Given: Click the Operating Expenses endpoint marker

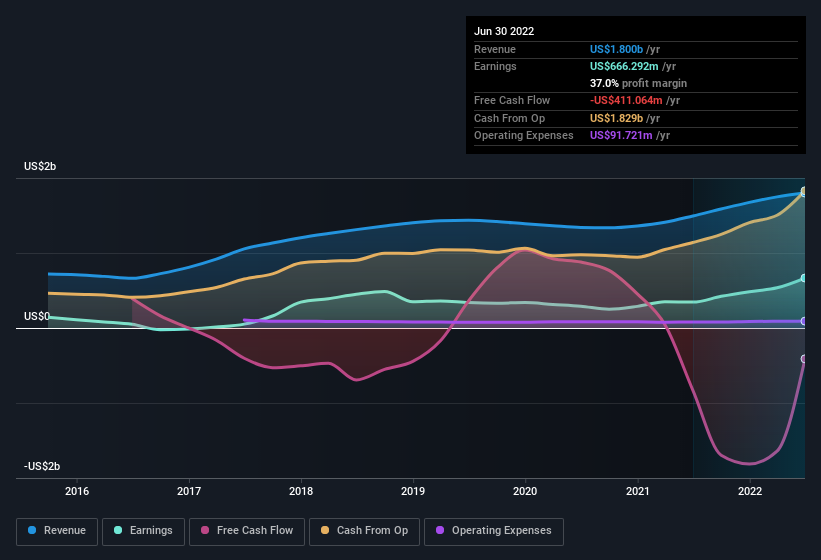Looking at the screenshot, I should coord(804,321).
